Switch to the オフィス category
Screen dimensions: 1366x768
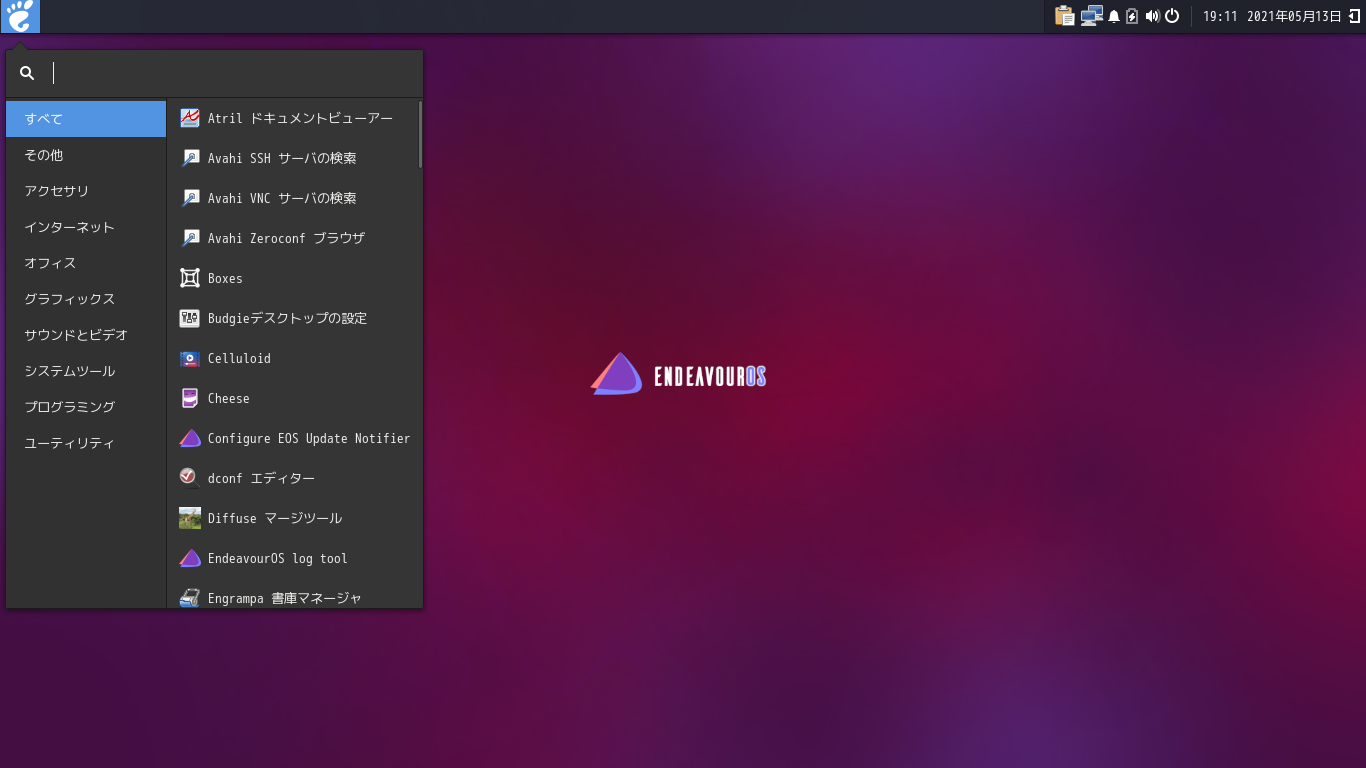pos(86,263)
